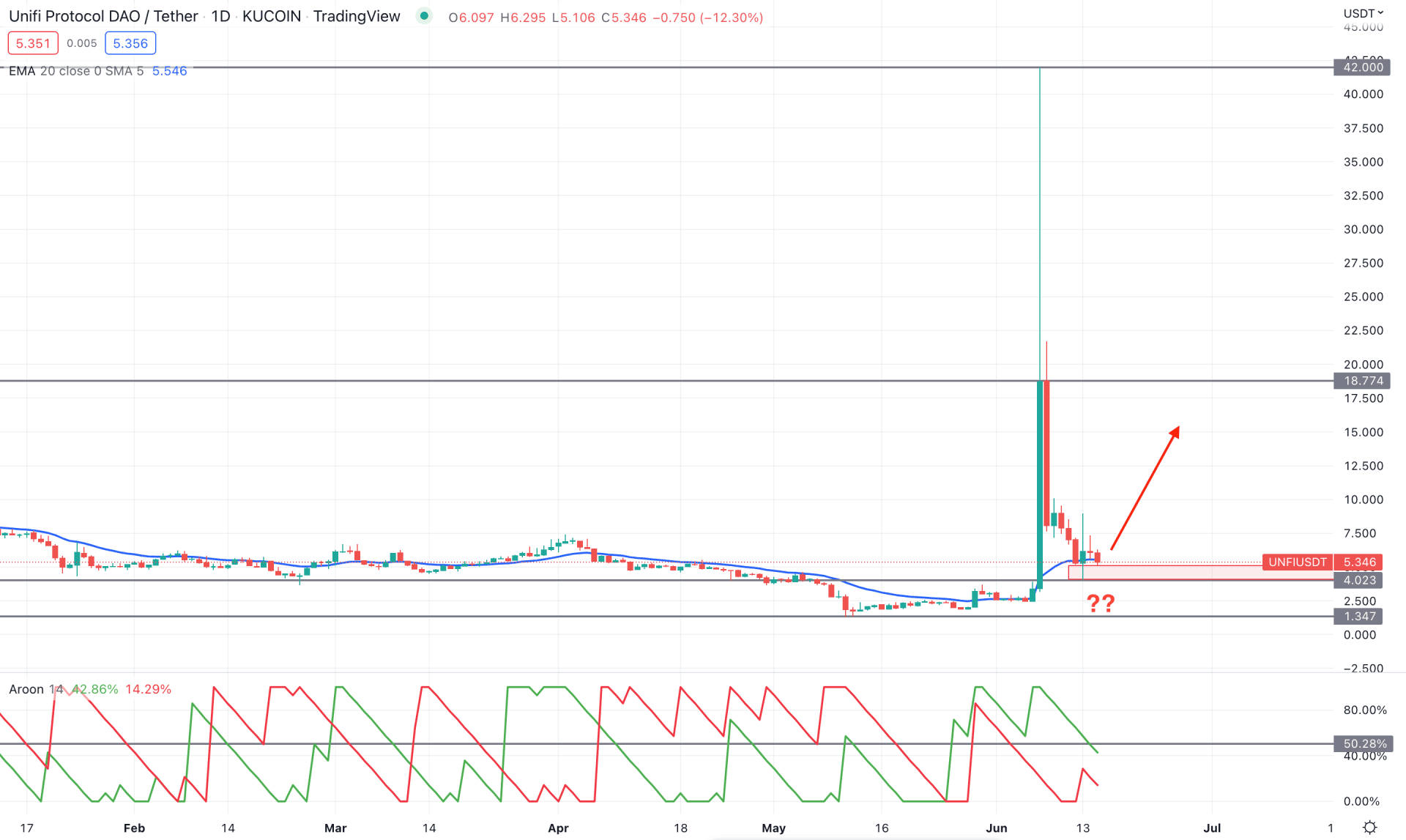
Task: Click the Jun label on time axis
Action: coord(997,828)
